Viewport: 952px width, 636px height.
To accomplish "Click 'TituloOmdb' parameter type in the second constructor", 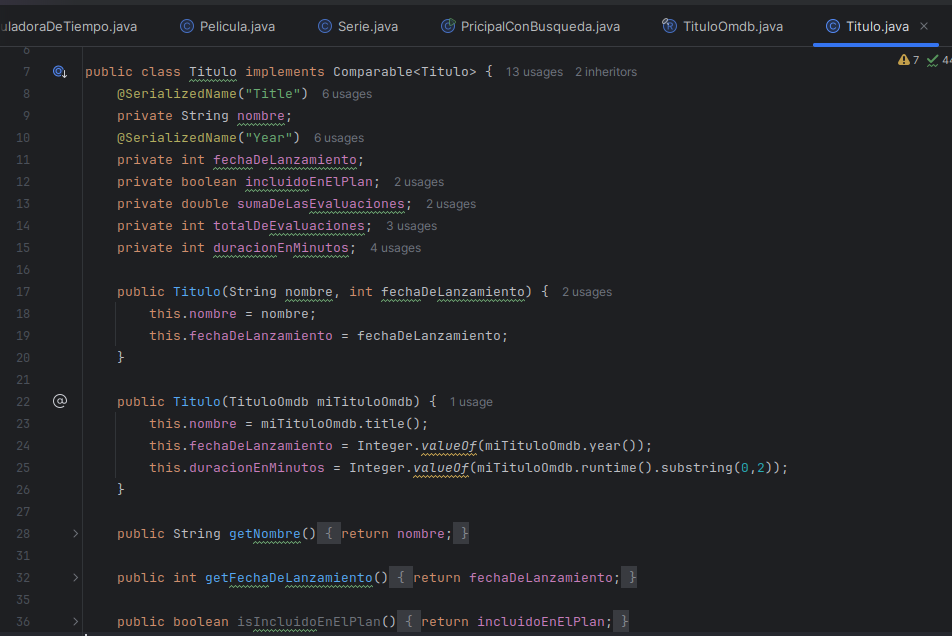I will (x=269, y=402).
